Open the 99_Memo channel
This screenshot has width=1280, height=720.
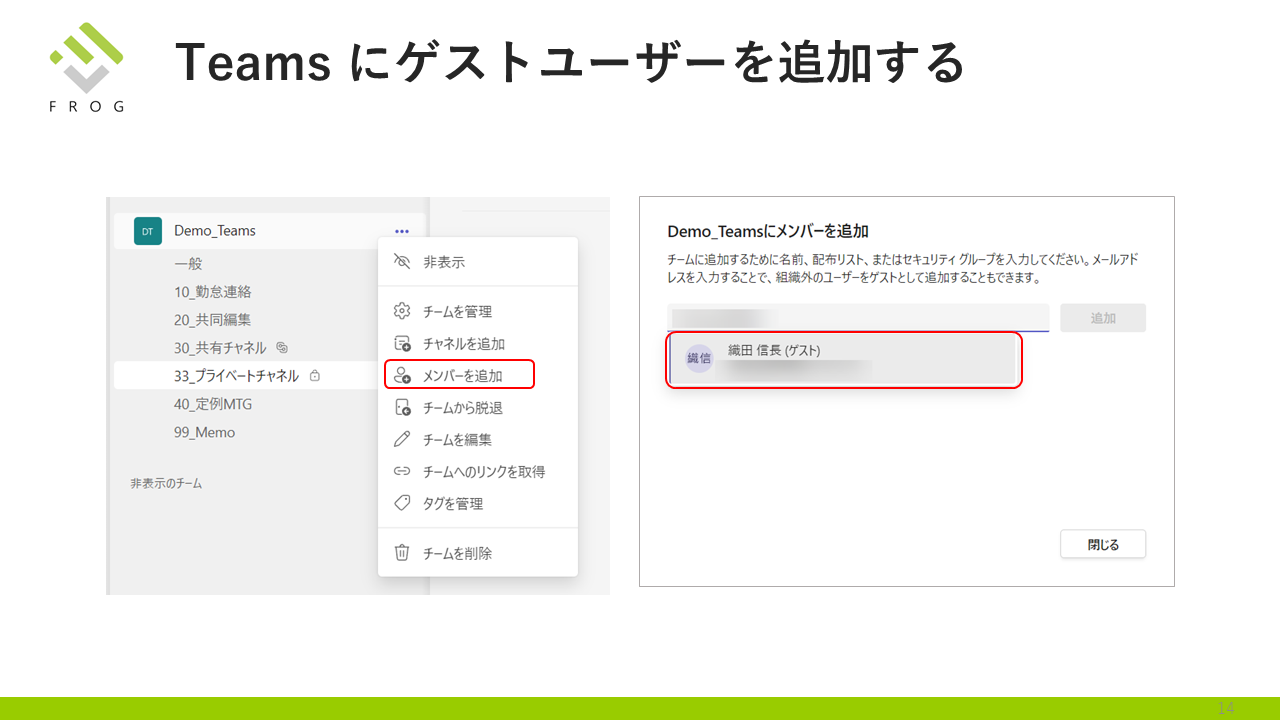[x=205, y=432]
